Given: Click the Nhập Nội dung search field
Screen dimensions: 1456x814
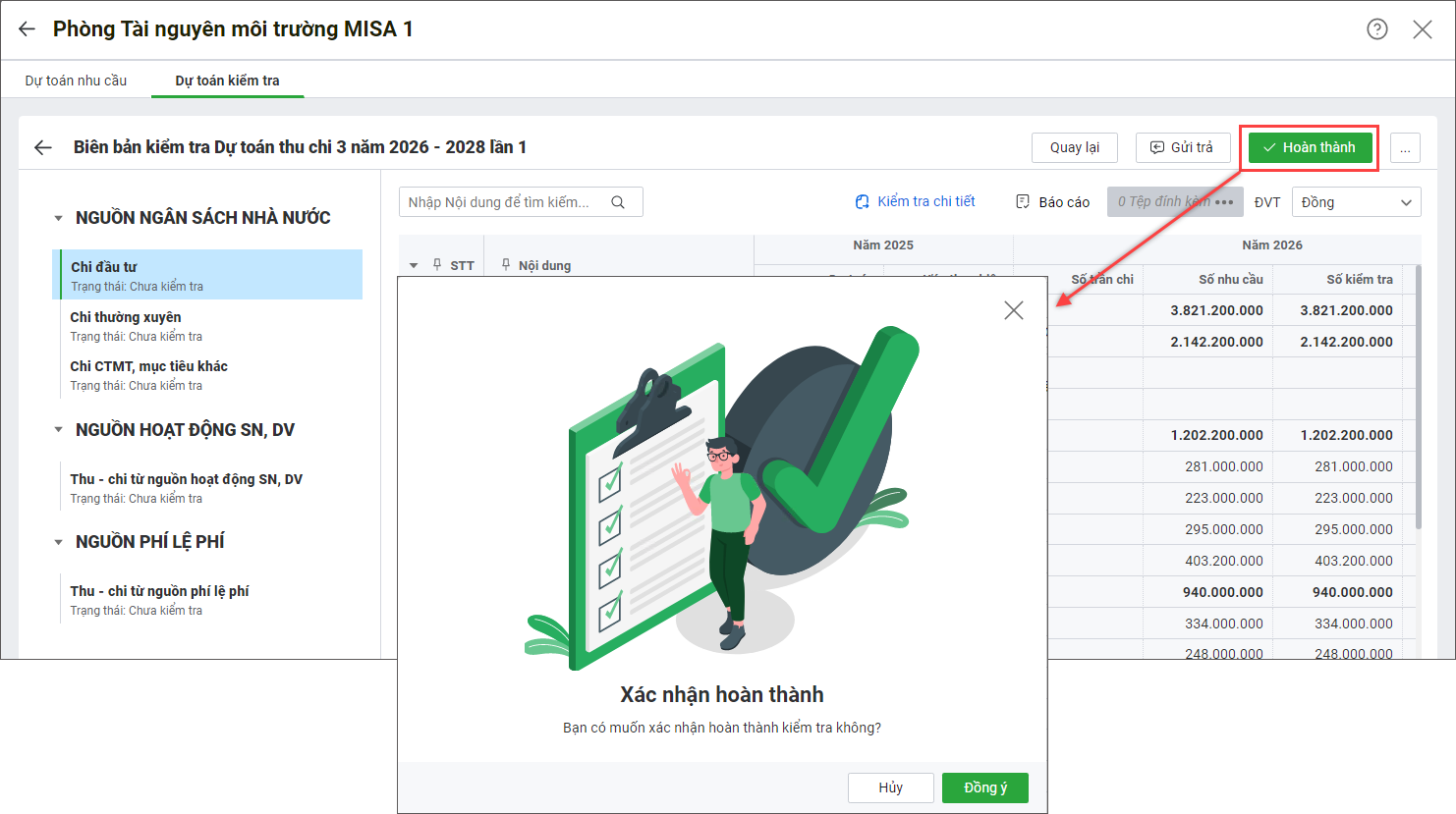Looking at the screenshot, I should click(x=501, y=202).
